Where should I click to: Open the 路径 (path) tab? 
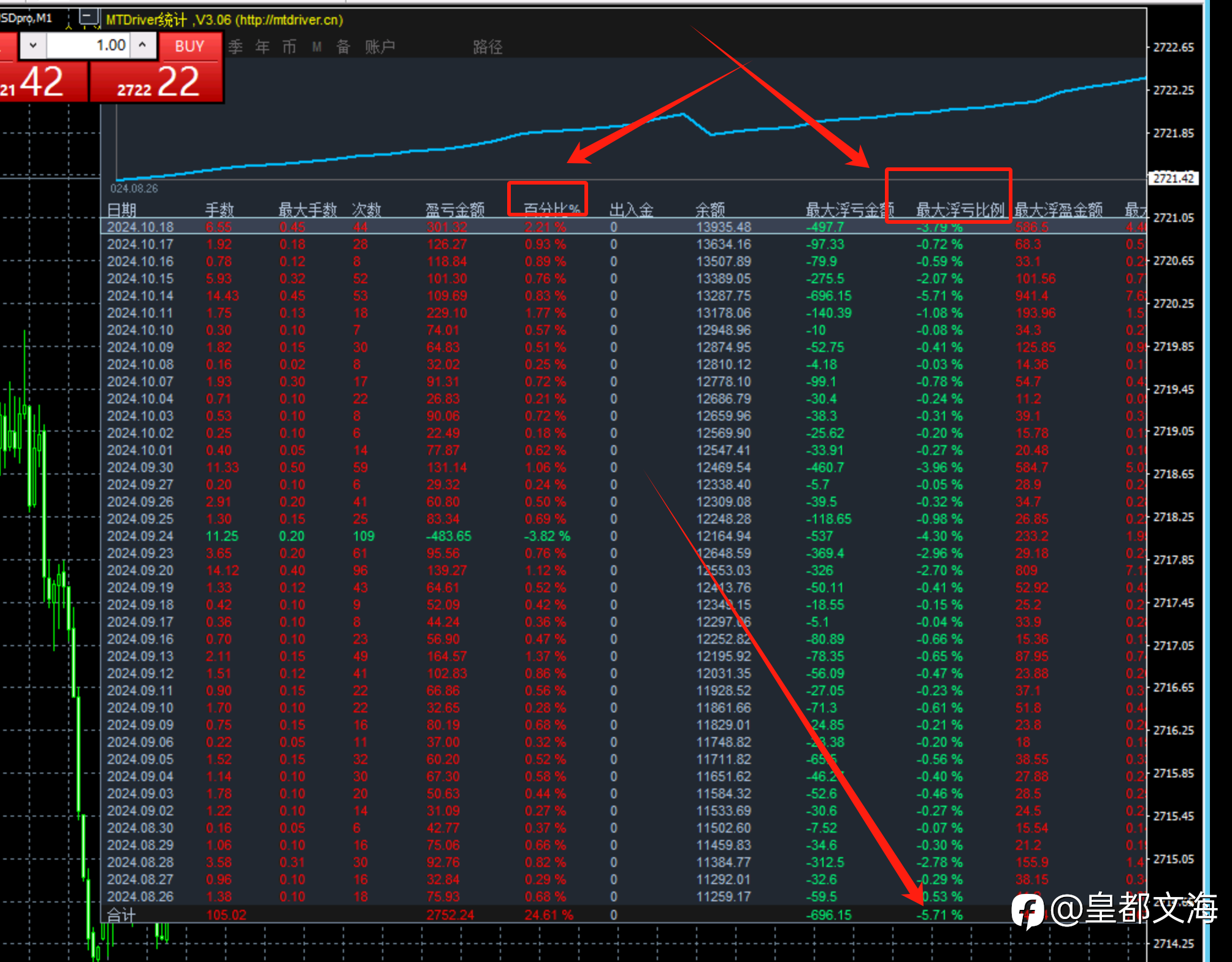click(488, 47)
